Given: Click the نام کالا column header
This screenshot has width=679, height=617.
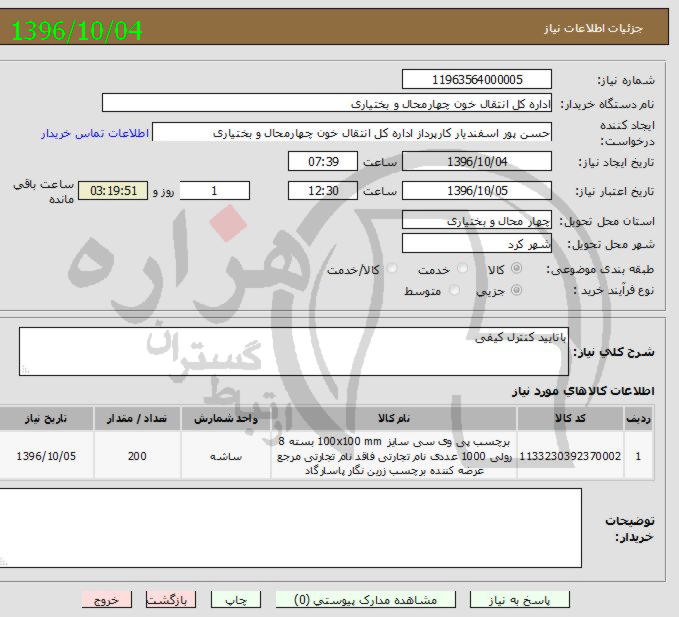Looking at the screenshot, I should 394,418.
